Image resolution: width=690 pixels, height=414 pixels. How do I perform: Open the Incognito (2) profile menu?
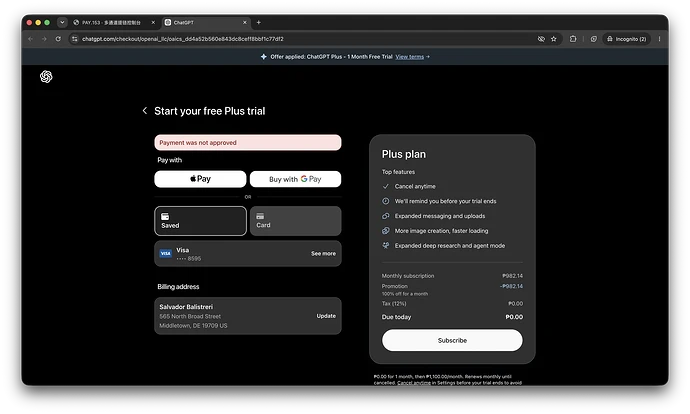point(627,39)
